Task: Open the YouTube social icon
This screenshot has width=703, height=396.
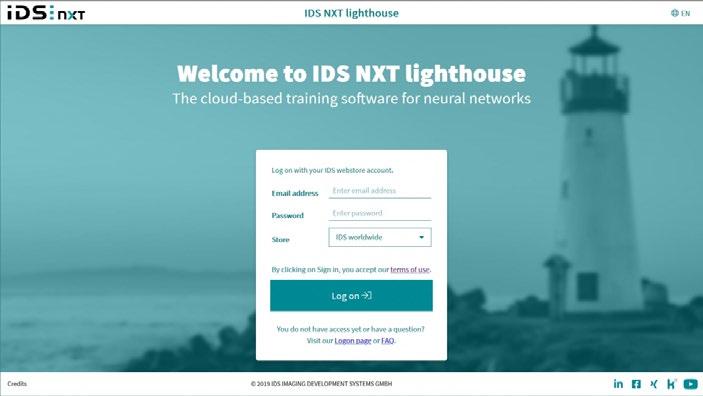Action: pyautogui.click(x=690, y=384)
